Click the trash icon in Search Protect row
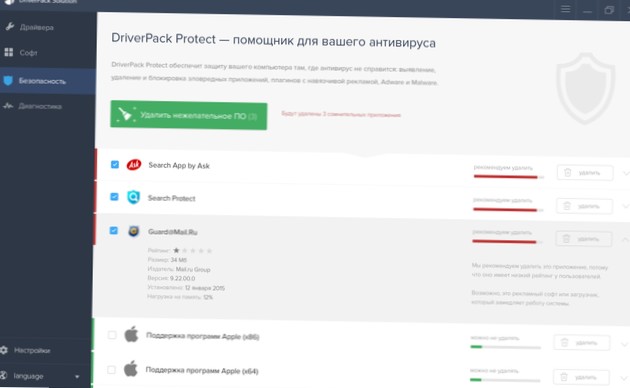Screen dimensions: 630x388 pyautogui.click(x=567, y=206)
